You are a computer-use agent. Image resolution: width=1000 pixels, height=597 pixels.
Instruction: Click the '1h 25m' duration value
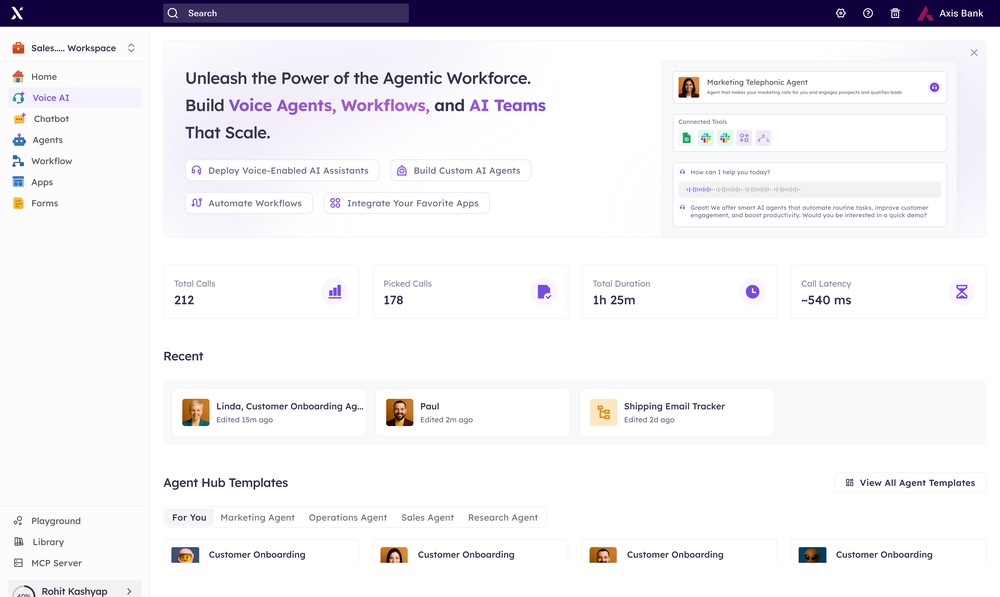coord(614,300)
